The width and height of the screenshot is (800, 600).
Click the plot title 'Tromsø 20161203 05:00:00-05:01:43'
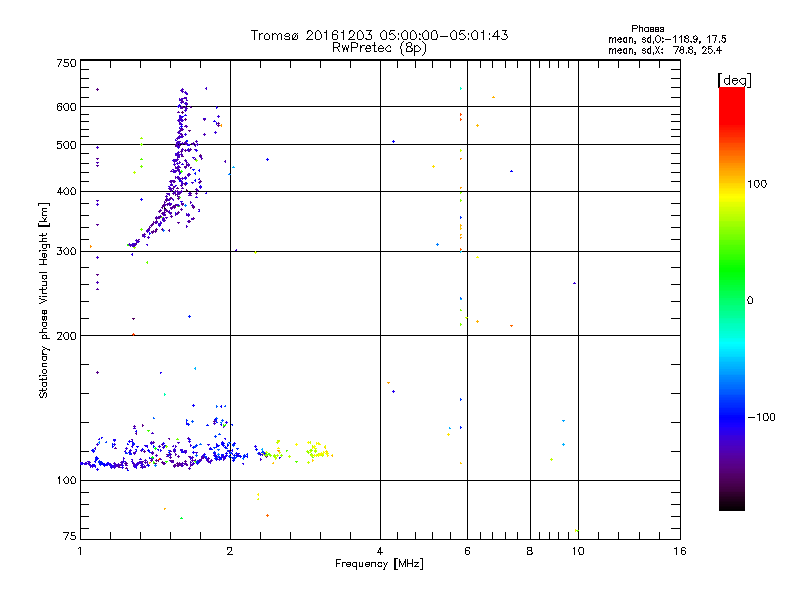coord(379,35)
